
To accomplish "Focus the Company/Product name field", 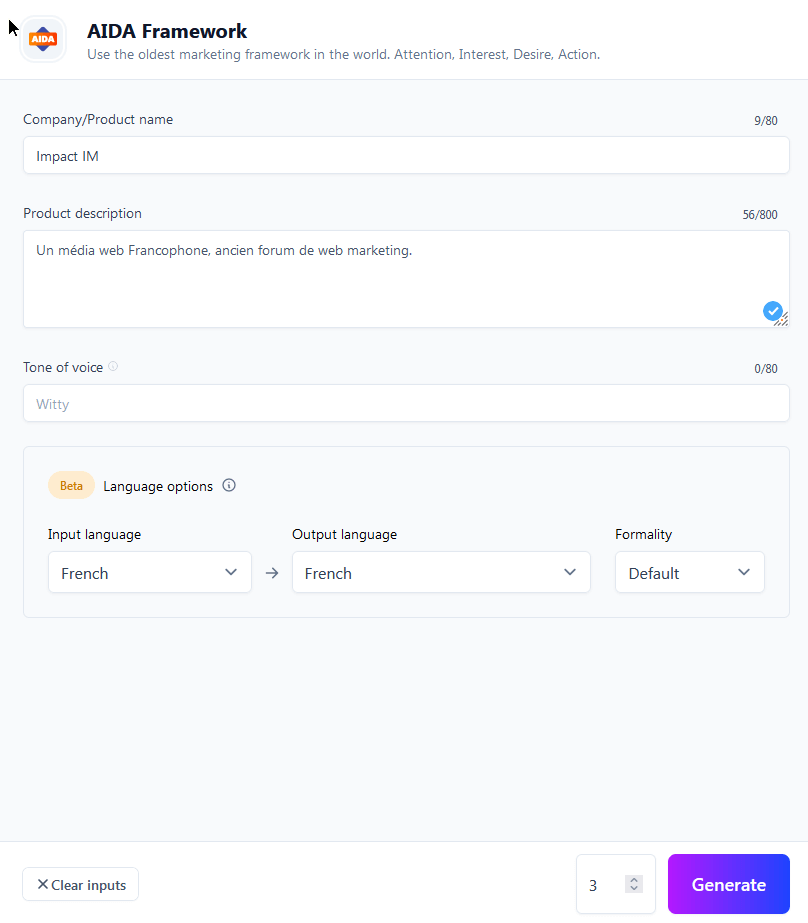I will pos(405,155).
